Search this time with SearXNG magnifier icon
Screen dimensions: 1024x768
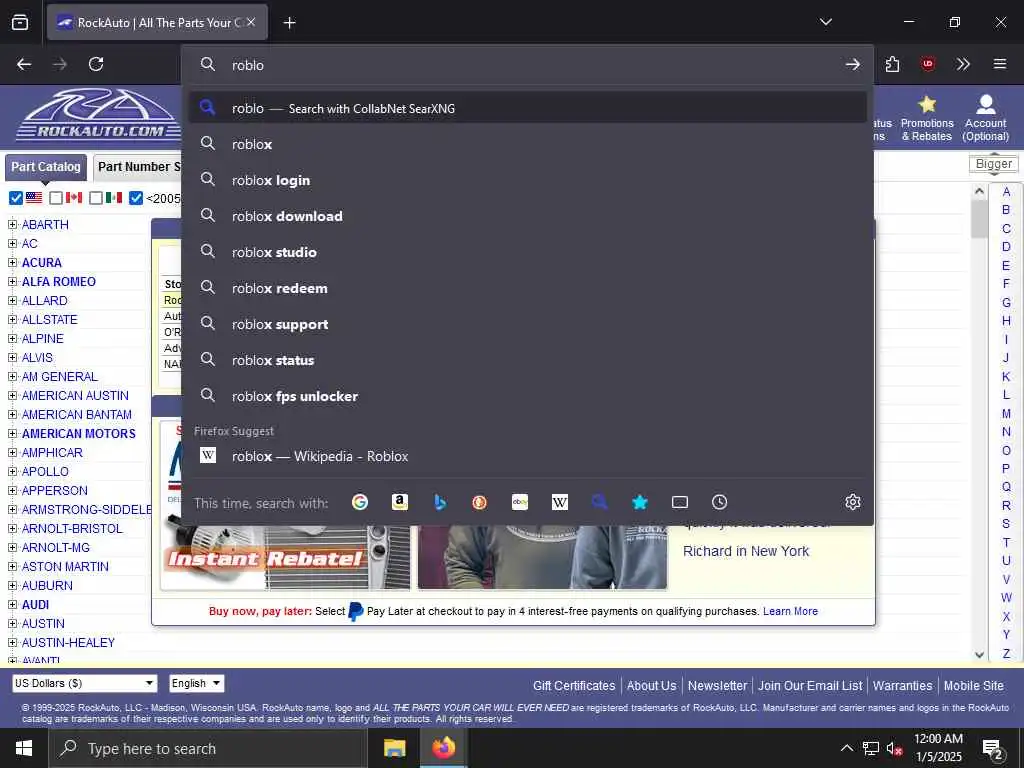pos(600,502)
